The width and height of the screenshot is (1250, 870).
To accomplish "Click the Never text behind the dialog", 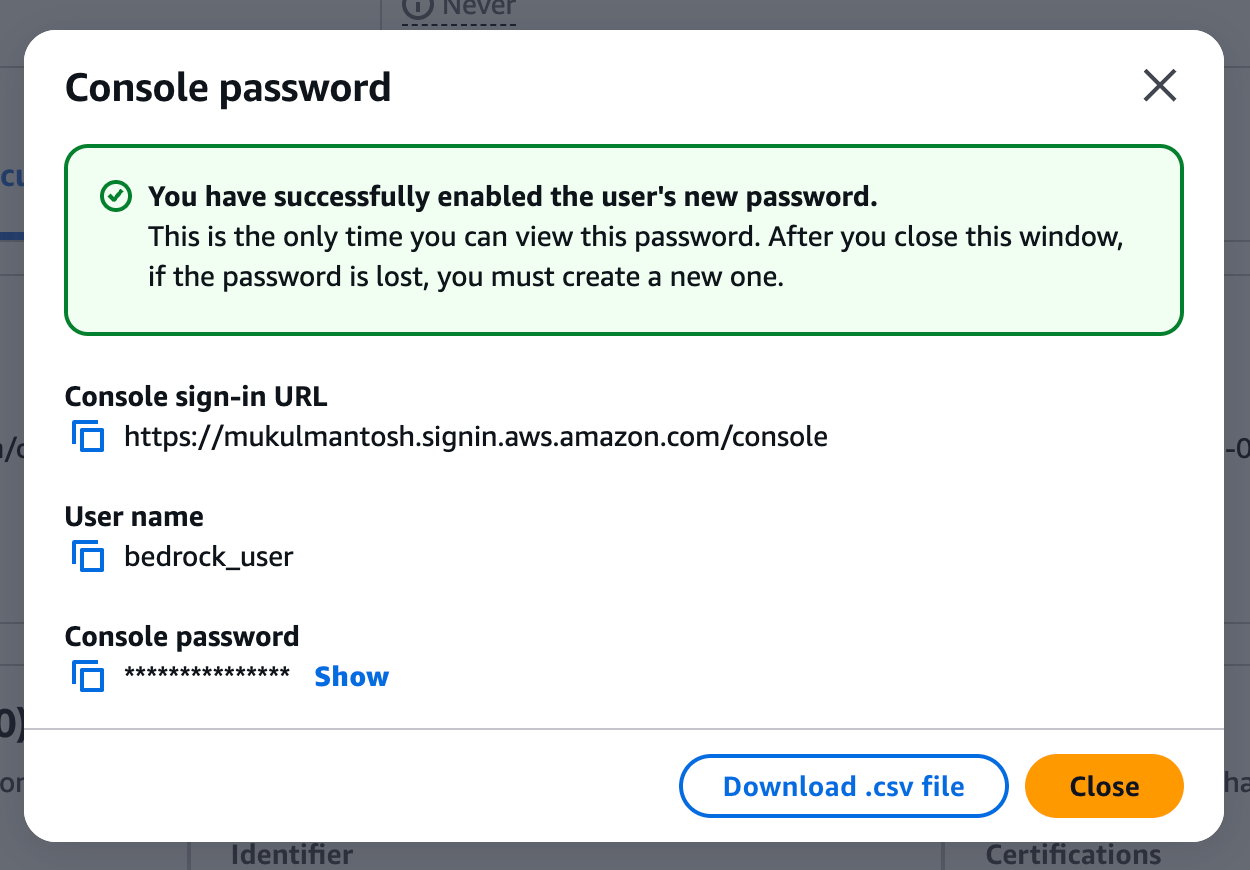I will (x=478, y=8).
